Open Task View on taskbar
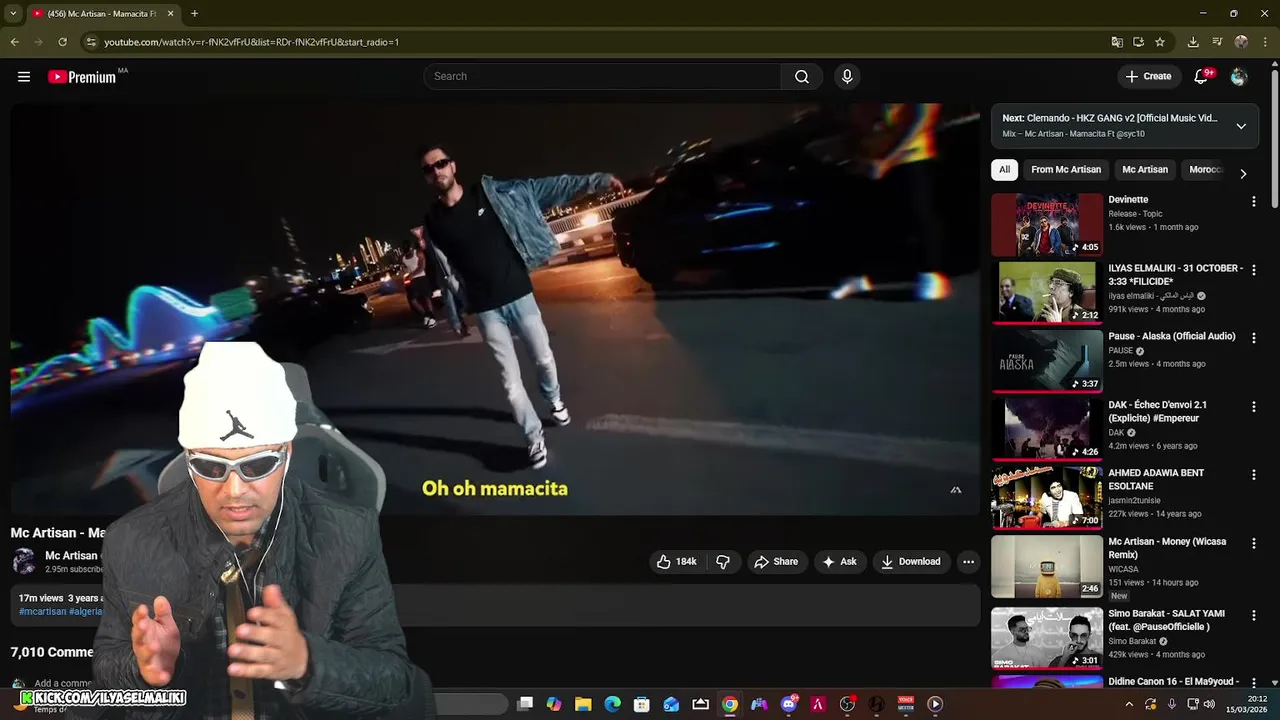Viewport: 1280px width, 720px height. (525, 704)
